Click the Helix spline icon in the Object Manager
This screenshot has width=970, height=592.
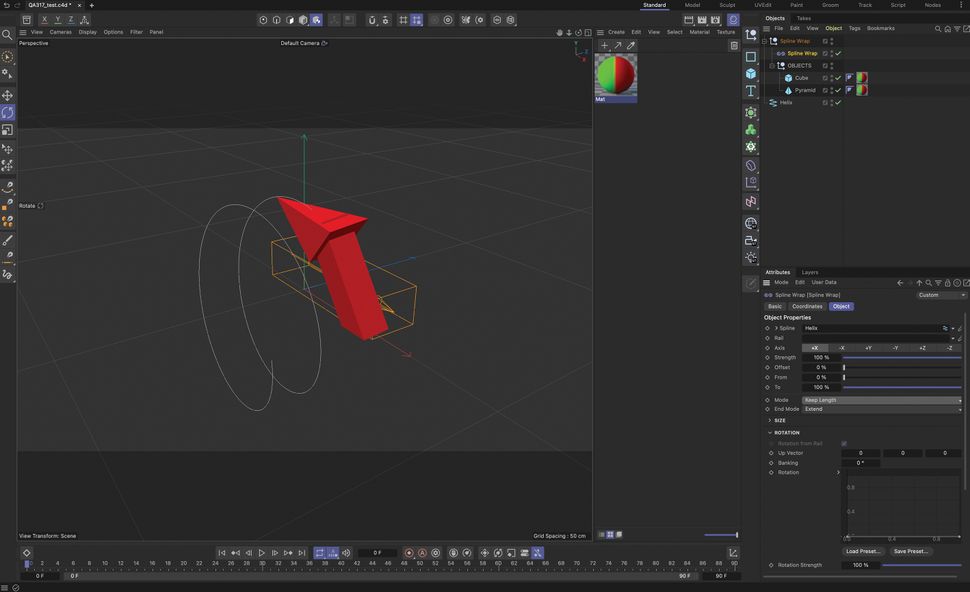point(774,101)
